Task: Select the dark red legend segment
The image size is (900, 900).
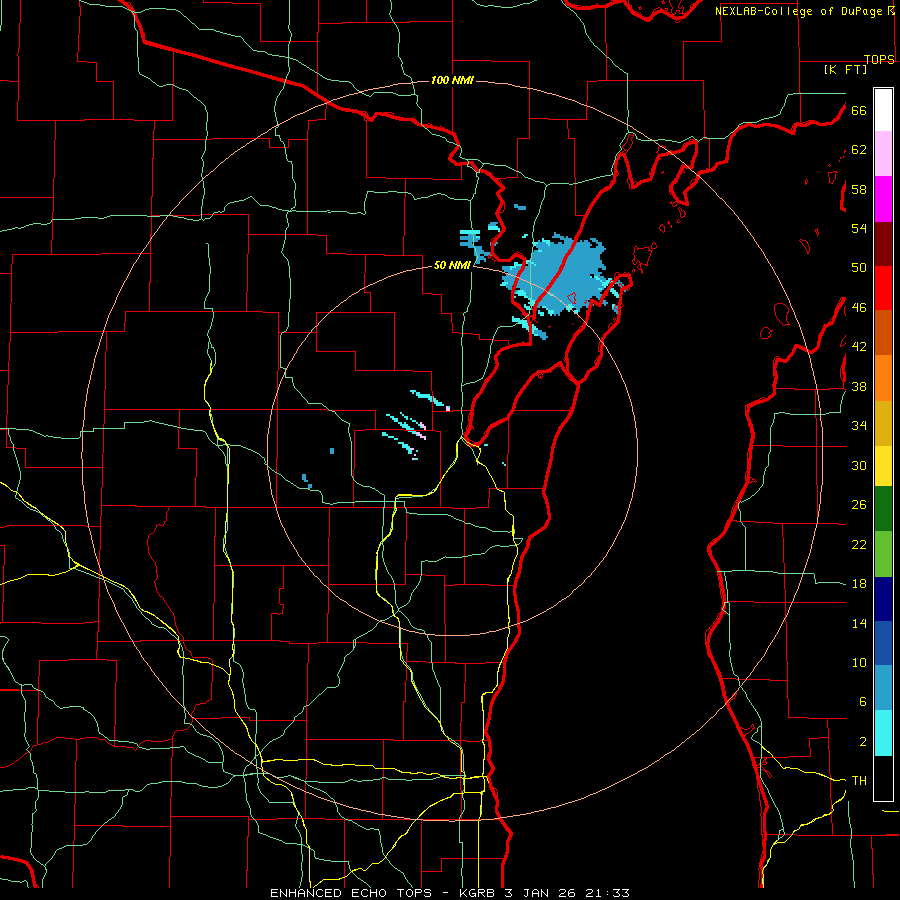Action: coord(883,244)
